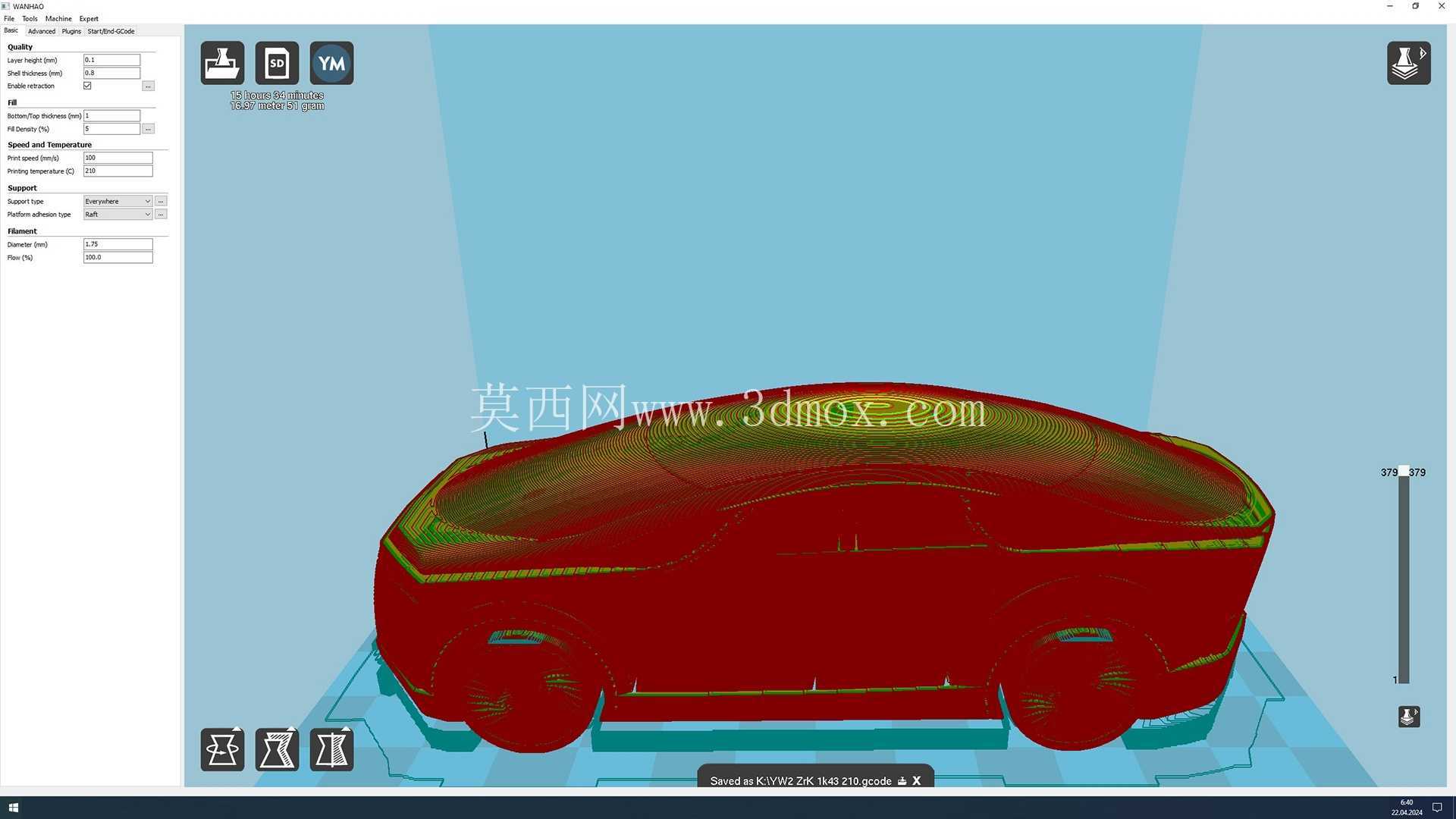The width and height of the screenshot is (1456, 819).
Task: Click the Shell thickness input field
Action: point(111,73)
